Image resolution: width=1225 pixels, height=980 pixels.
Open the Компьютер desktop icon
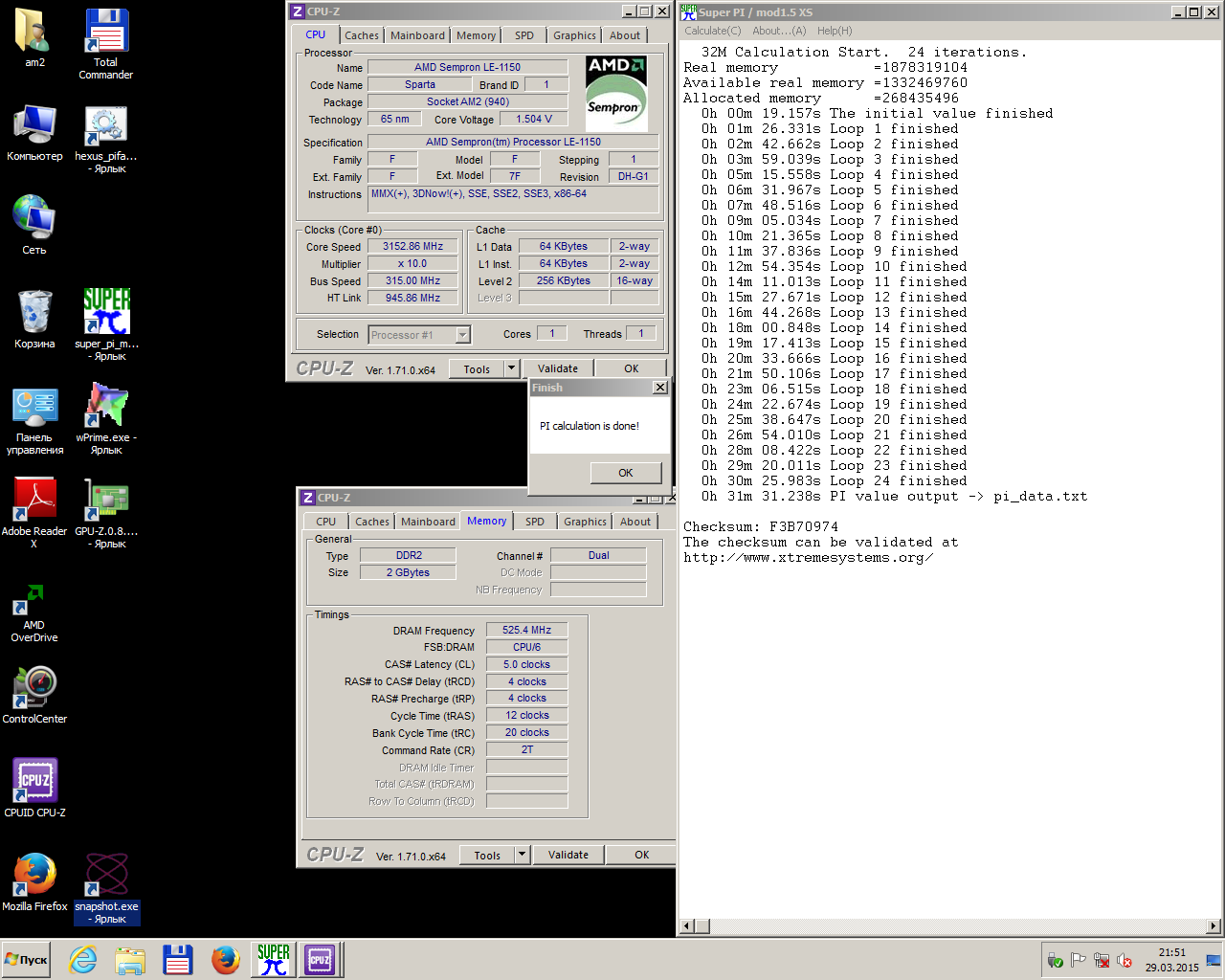click(34, 133)
